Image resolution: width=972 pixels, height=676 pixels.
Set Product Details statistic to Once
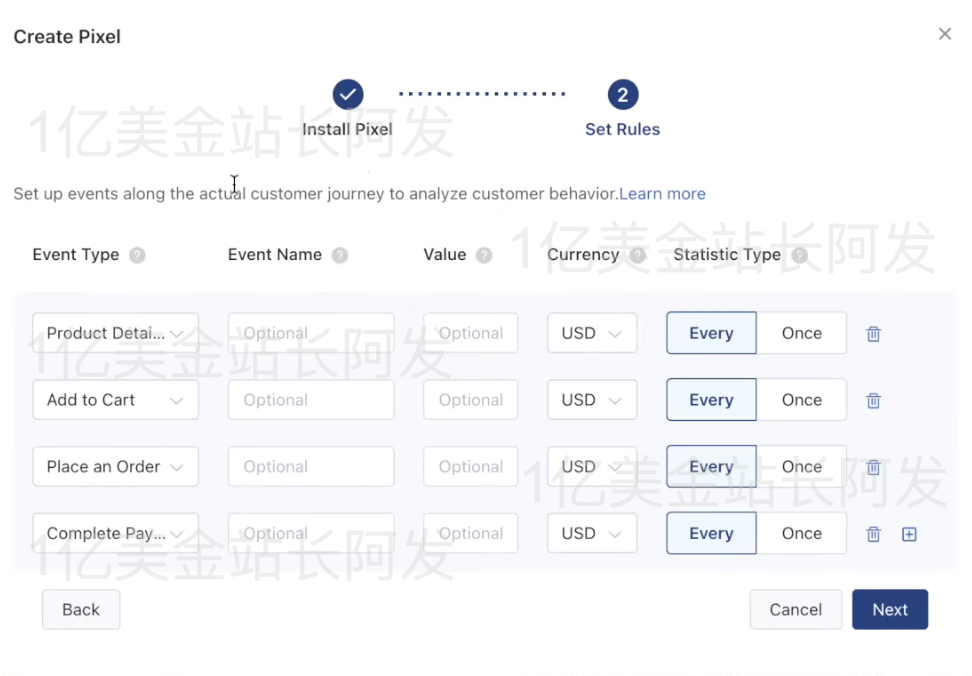(801, 333)
